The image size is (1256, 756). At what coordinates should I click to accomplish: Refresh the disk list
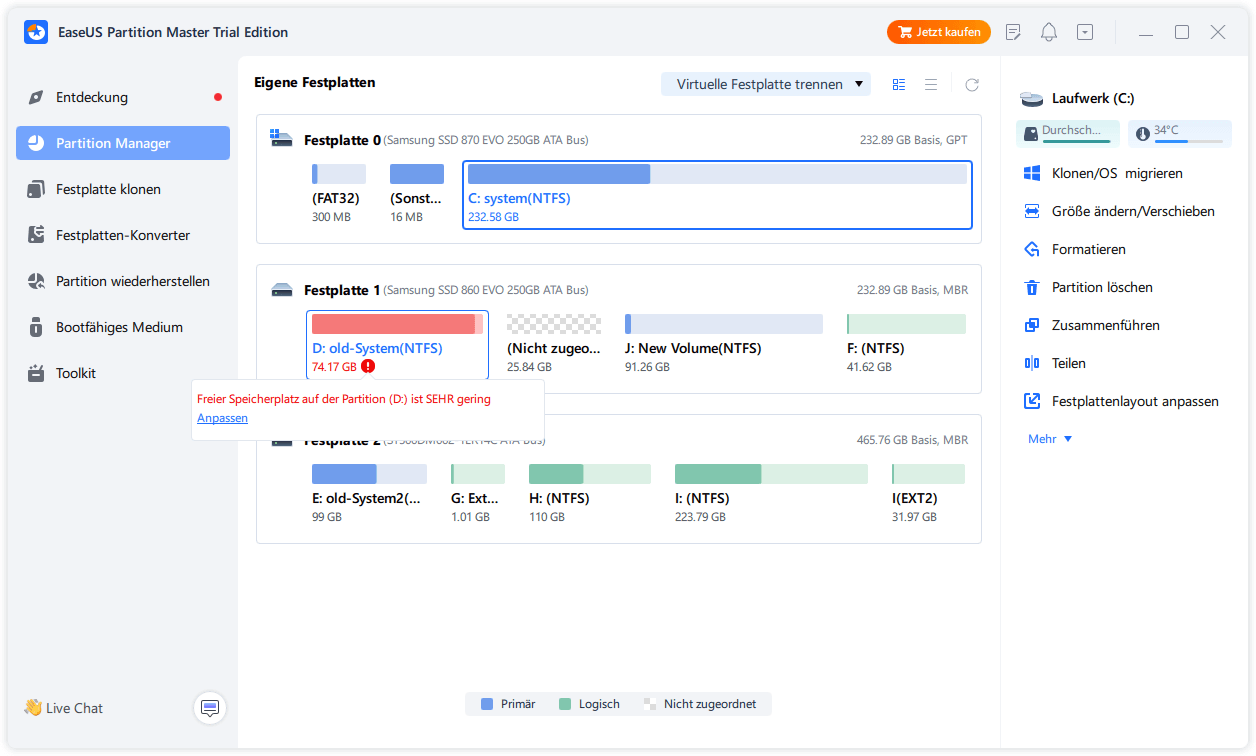(972, 85)
